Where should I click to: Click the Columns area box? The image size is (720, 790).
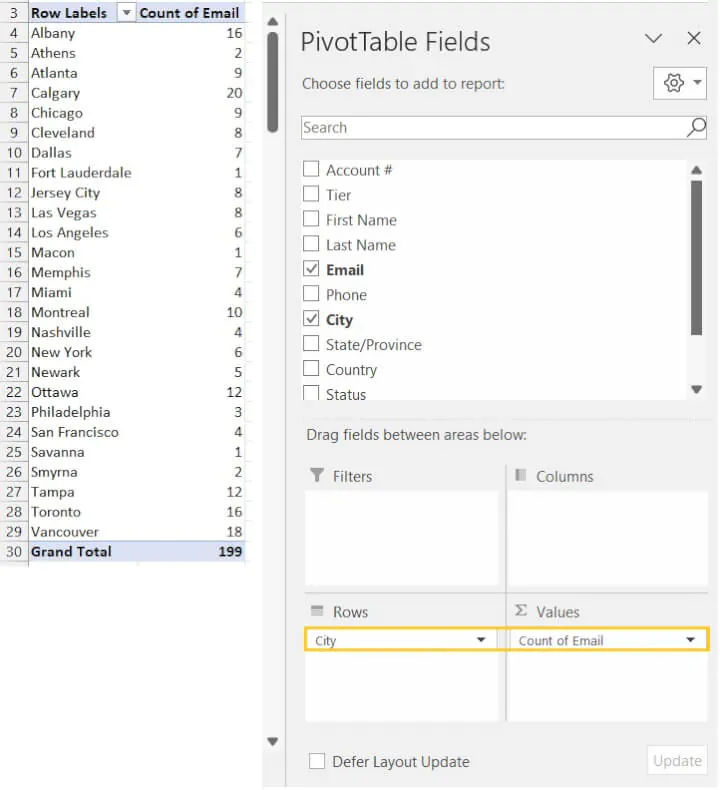coord(608,538)
